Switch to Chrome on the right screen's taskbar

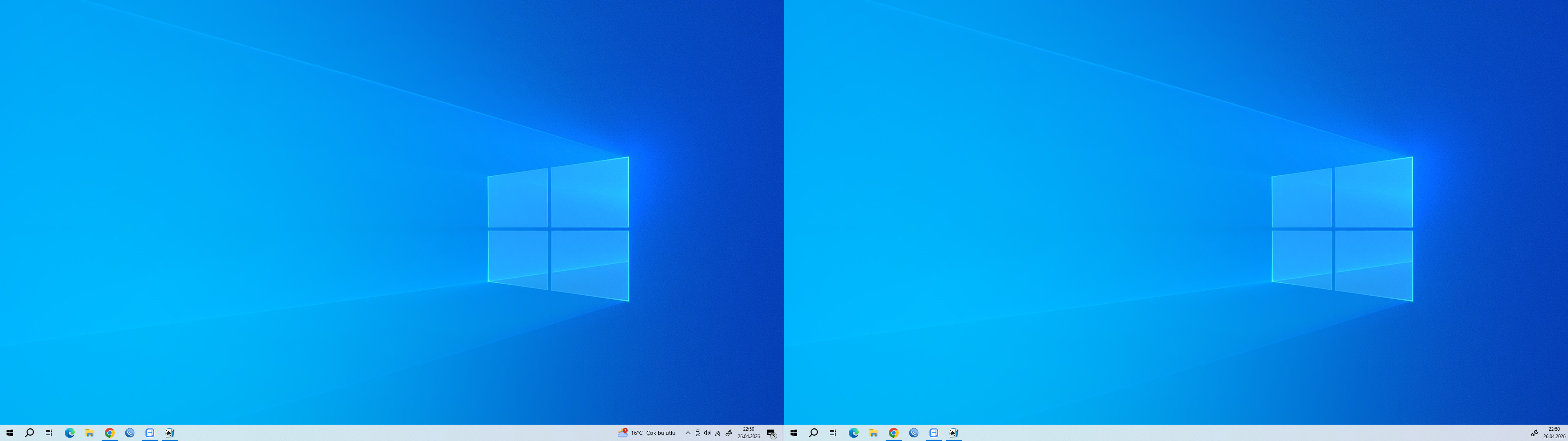[893, 433]
